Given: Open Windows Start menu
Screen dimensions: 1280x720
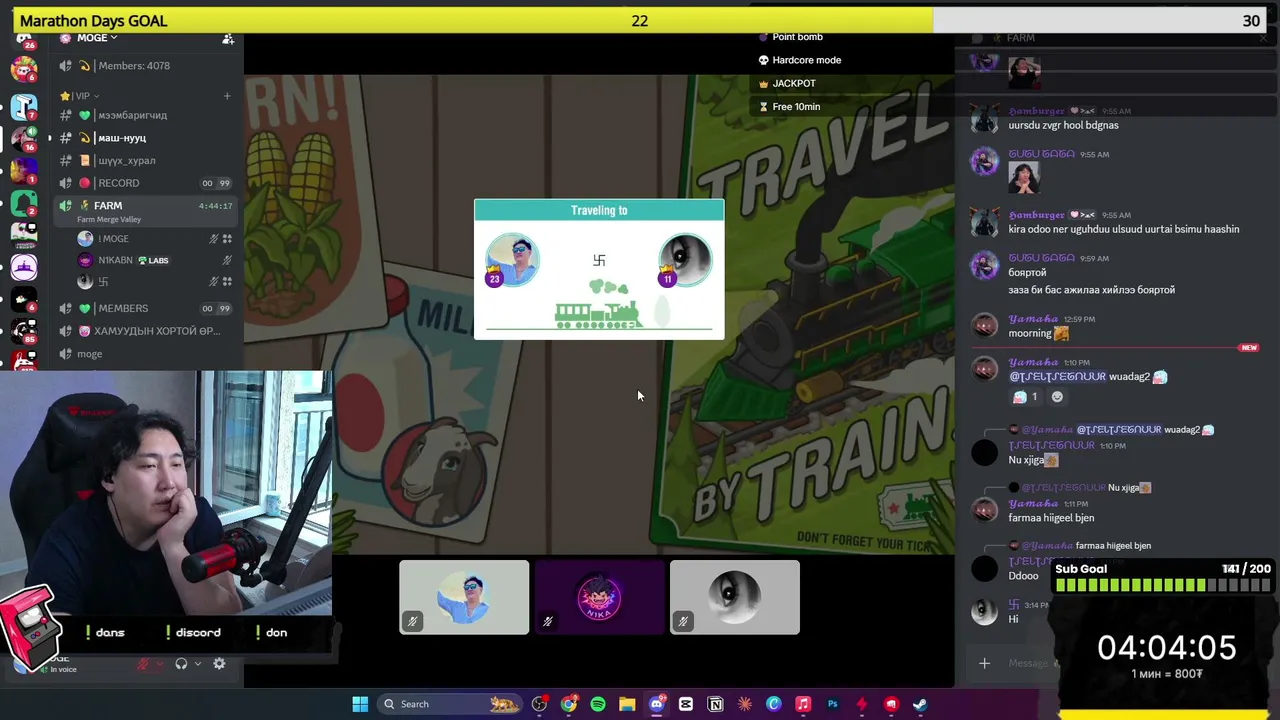Looking at the screenshot, I should tap(360, 704).
